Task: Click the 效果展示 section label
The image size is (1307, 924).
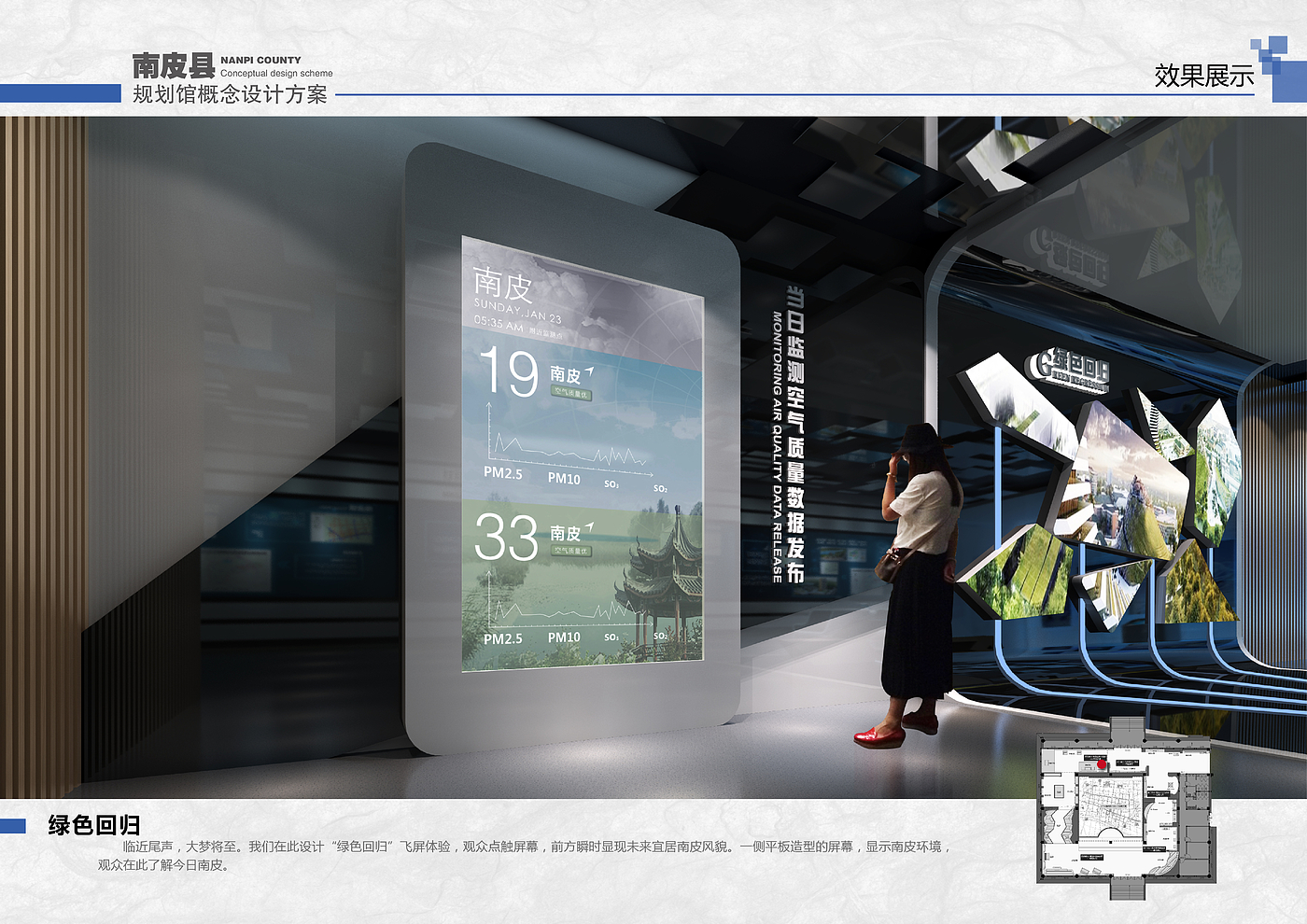Action: point(1203,76)
